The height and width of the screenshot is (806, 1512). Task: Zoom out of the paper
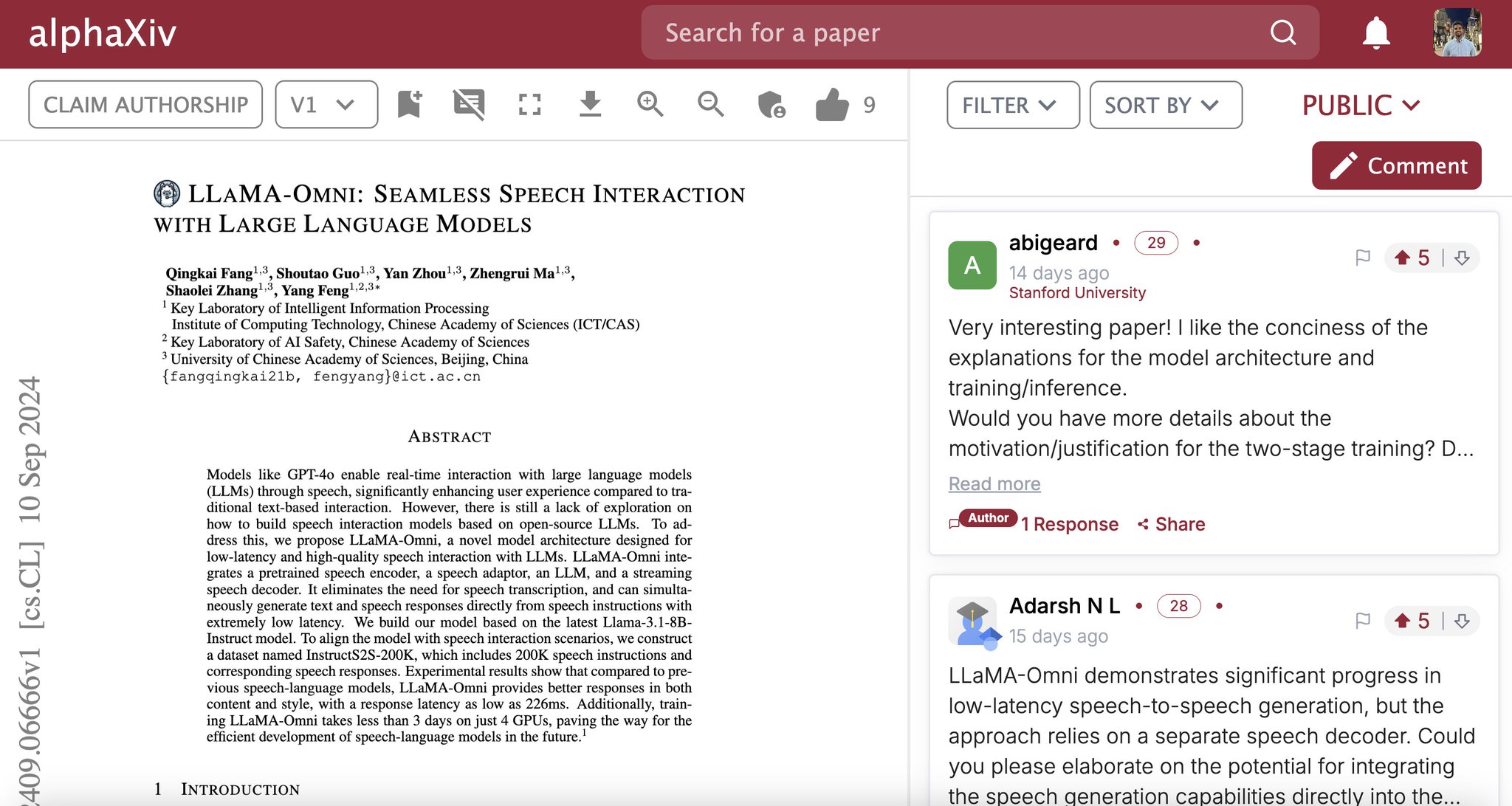tap(711, 105)
